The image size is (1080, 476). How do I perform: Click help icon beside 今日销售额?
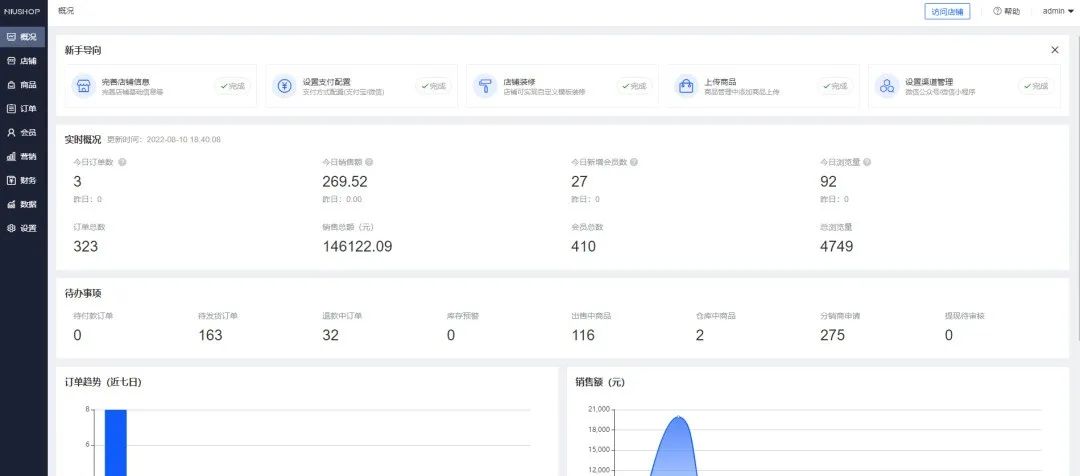[x=369, y=163]
